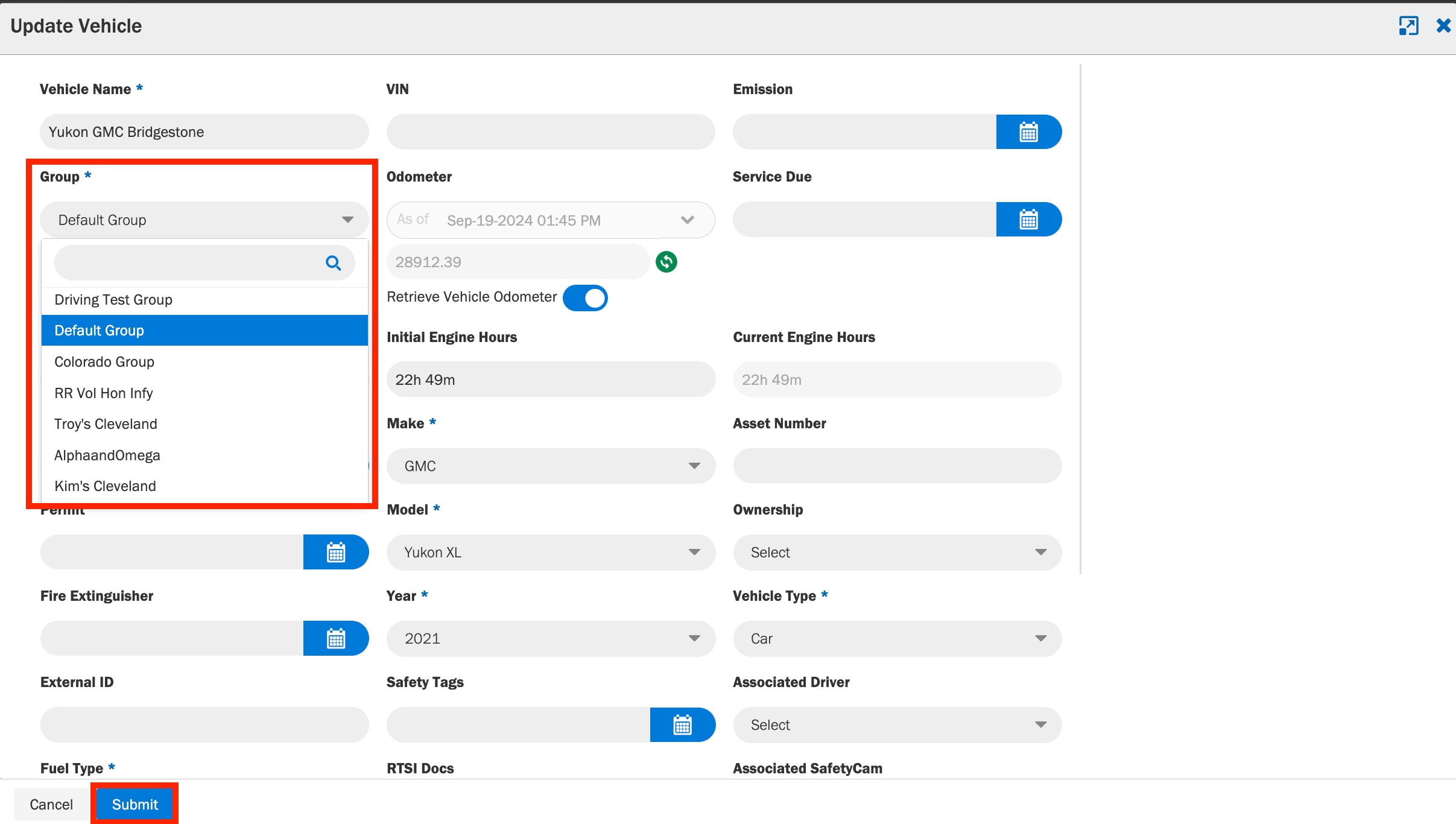Choose RR Vol Hon Infy group
Viewport: 1456px width, 824px height.
[x=204, y=393]
